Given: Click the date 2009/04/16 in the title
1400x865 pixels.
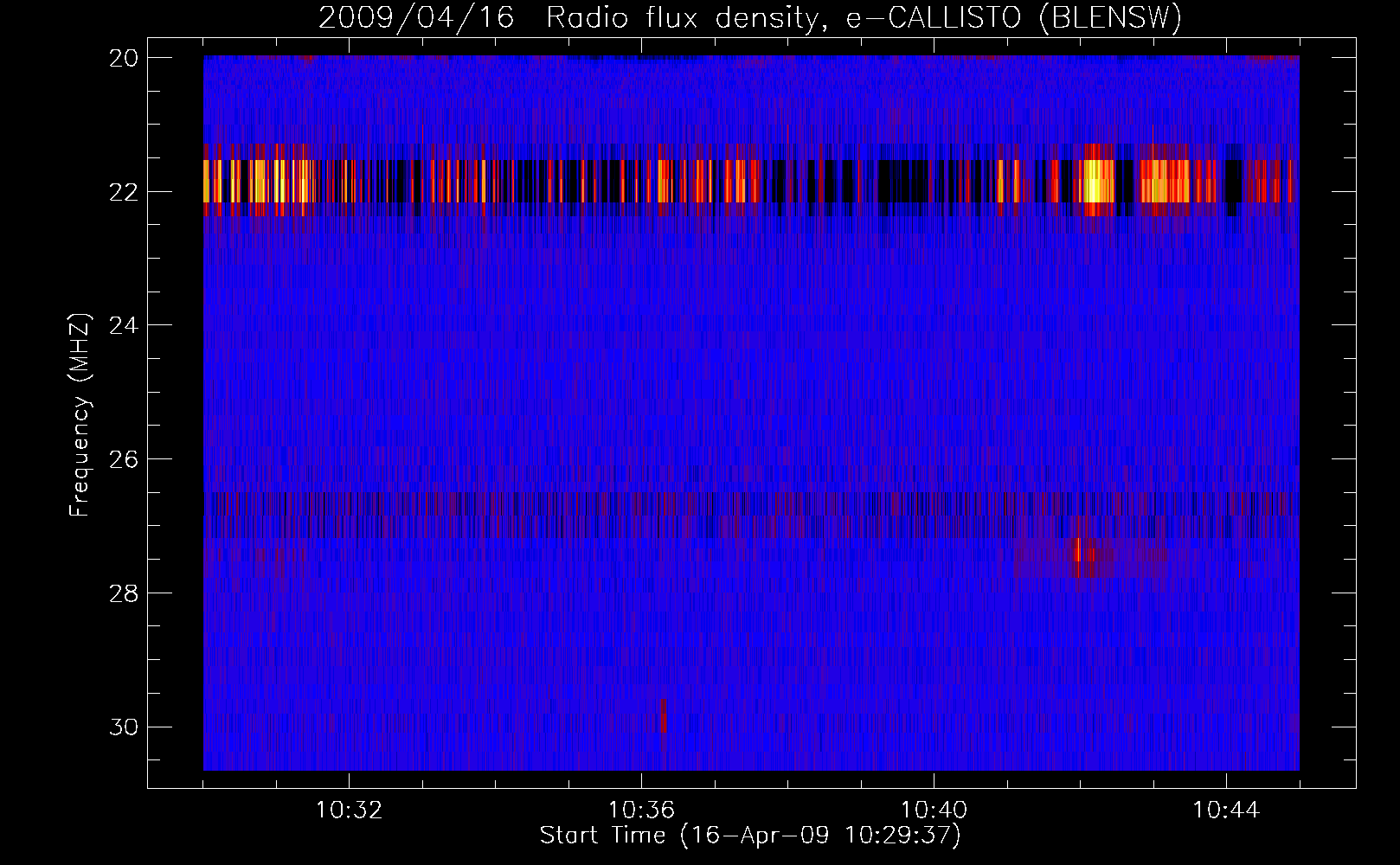Looking at the screenshot, I should click(416, 17).
